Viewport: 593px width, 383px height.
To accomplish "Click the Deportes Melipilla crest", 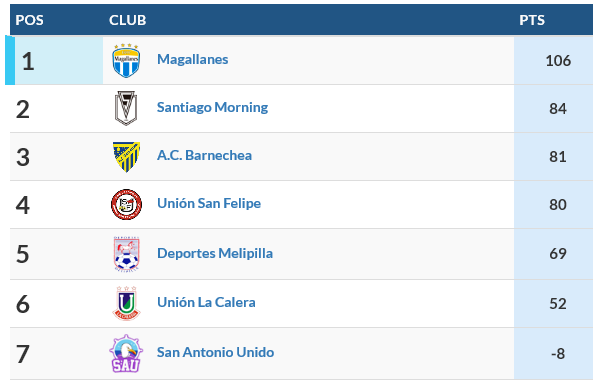I will [126, 254].
